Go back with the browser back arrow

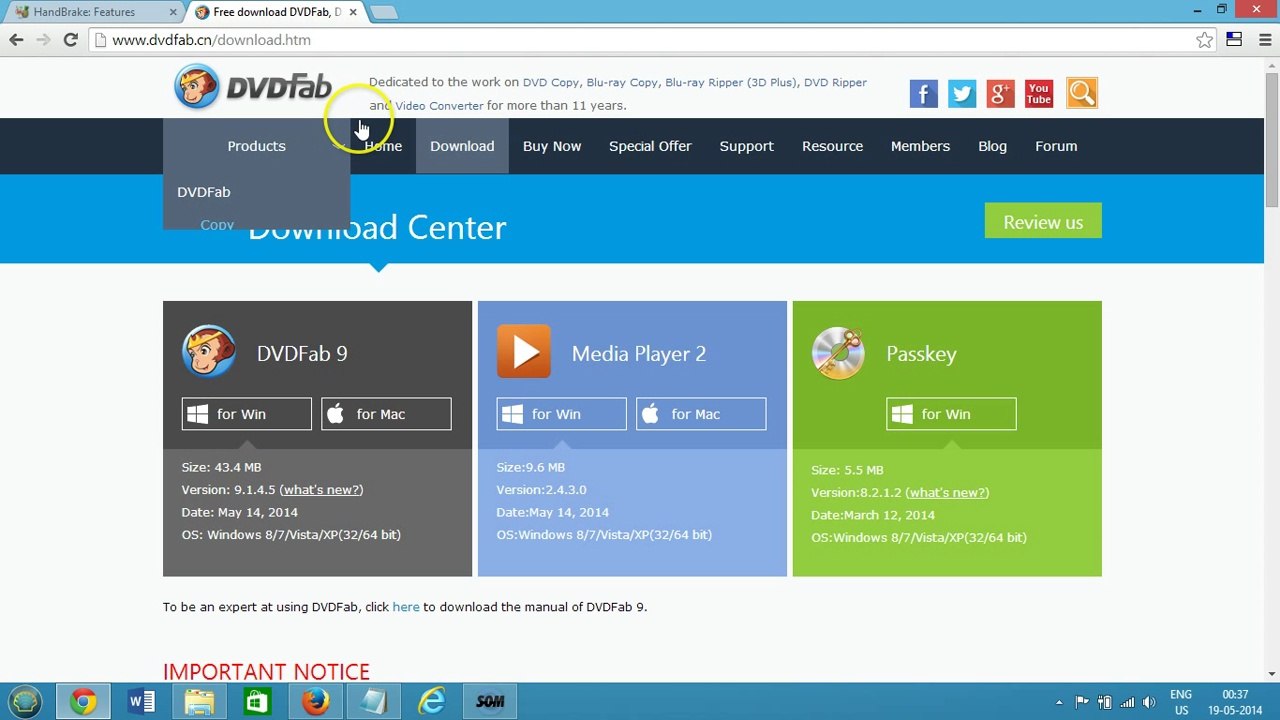[x=16, y=40]
